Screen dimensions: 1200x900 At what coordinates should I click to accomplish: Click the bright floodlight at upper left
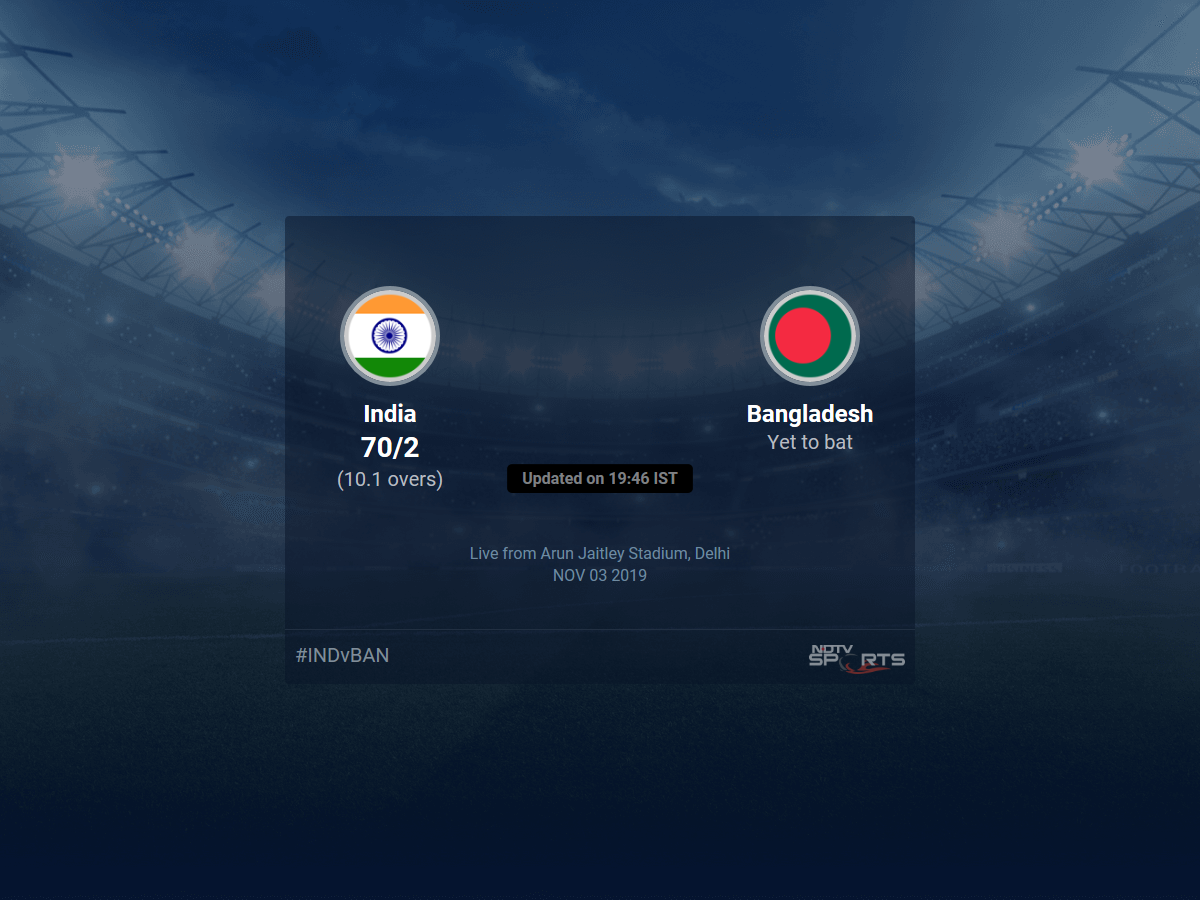(x=80, y=176)
